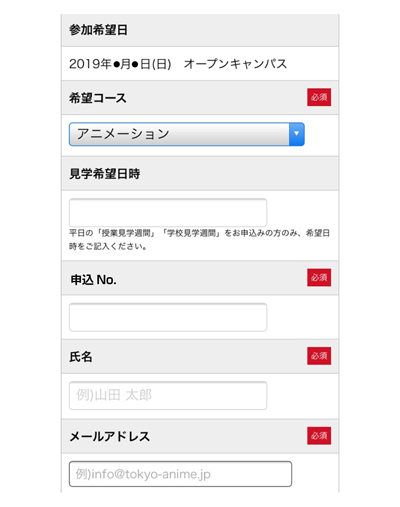Select the 氏名 field showing 例)山田 太郎
The width and height of the screenshot is (400, 507).
tap(168, 395)
